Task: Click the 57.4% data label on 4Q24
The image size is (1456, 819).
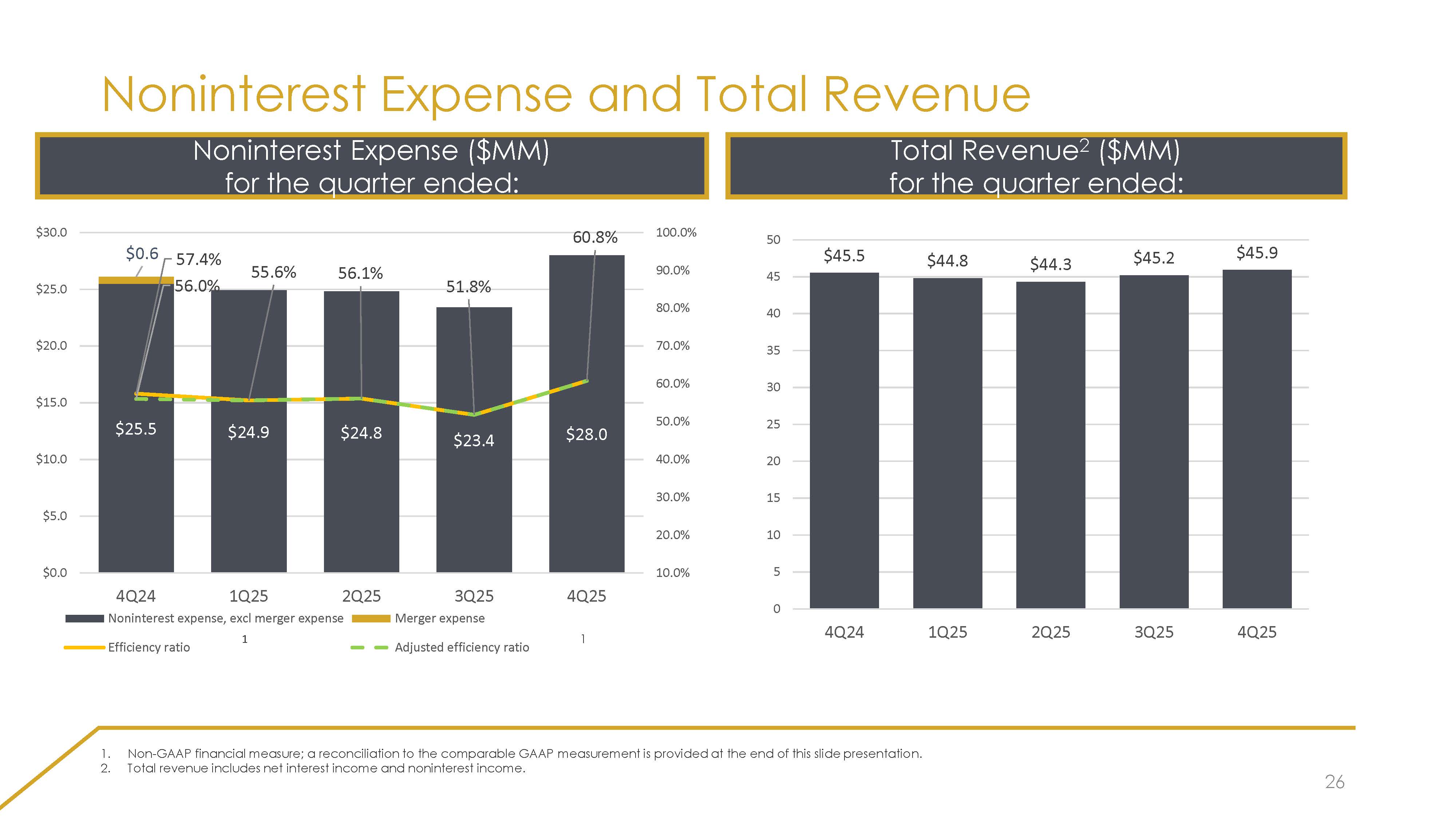Action: pos(198,260)
